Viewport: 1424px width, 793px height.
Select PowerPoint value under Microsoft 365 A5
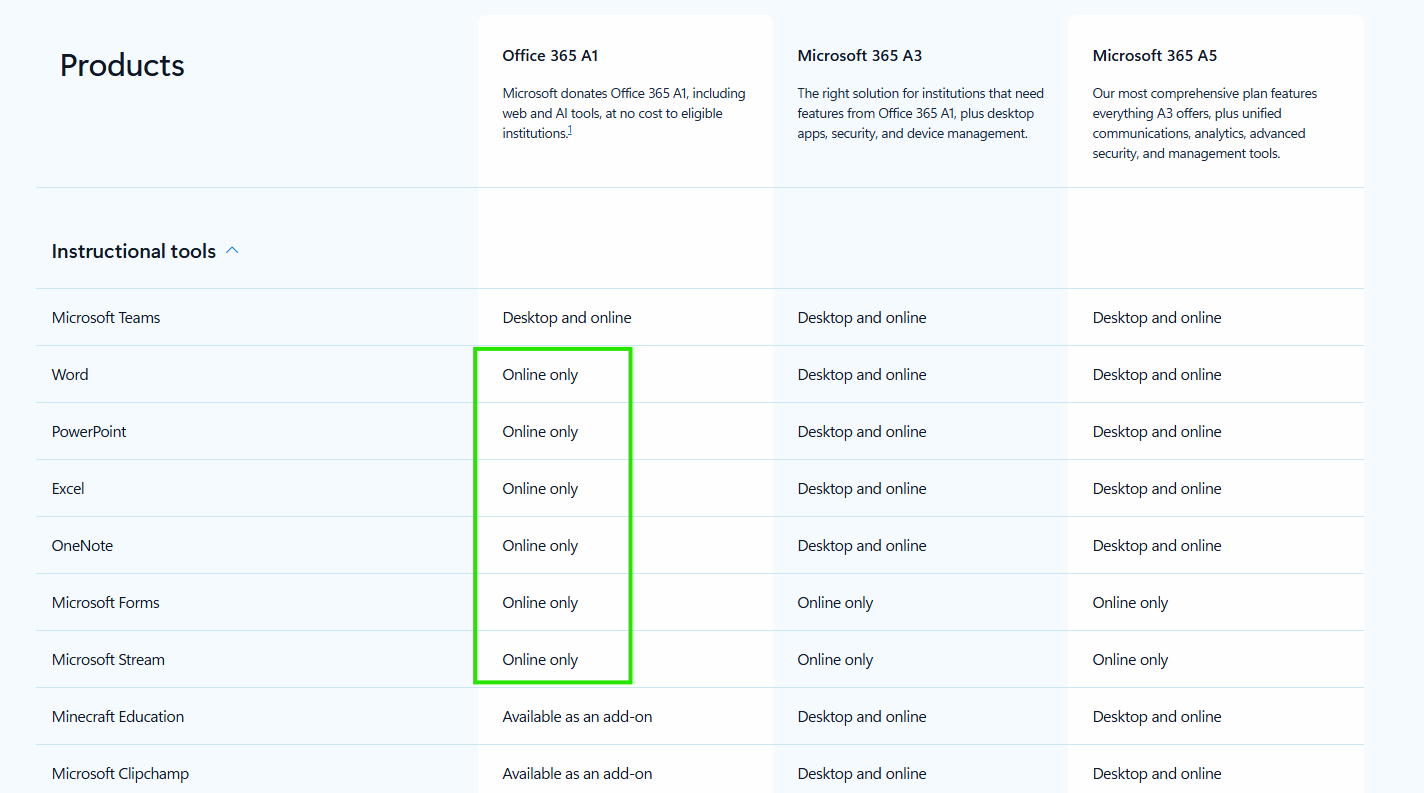point(1157,432)
